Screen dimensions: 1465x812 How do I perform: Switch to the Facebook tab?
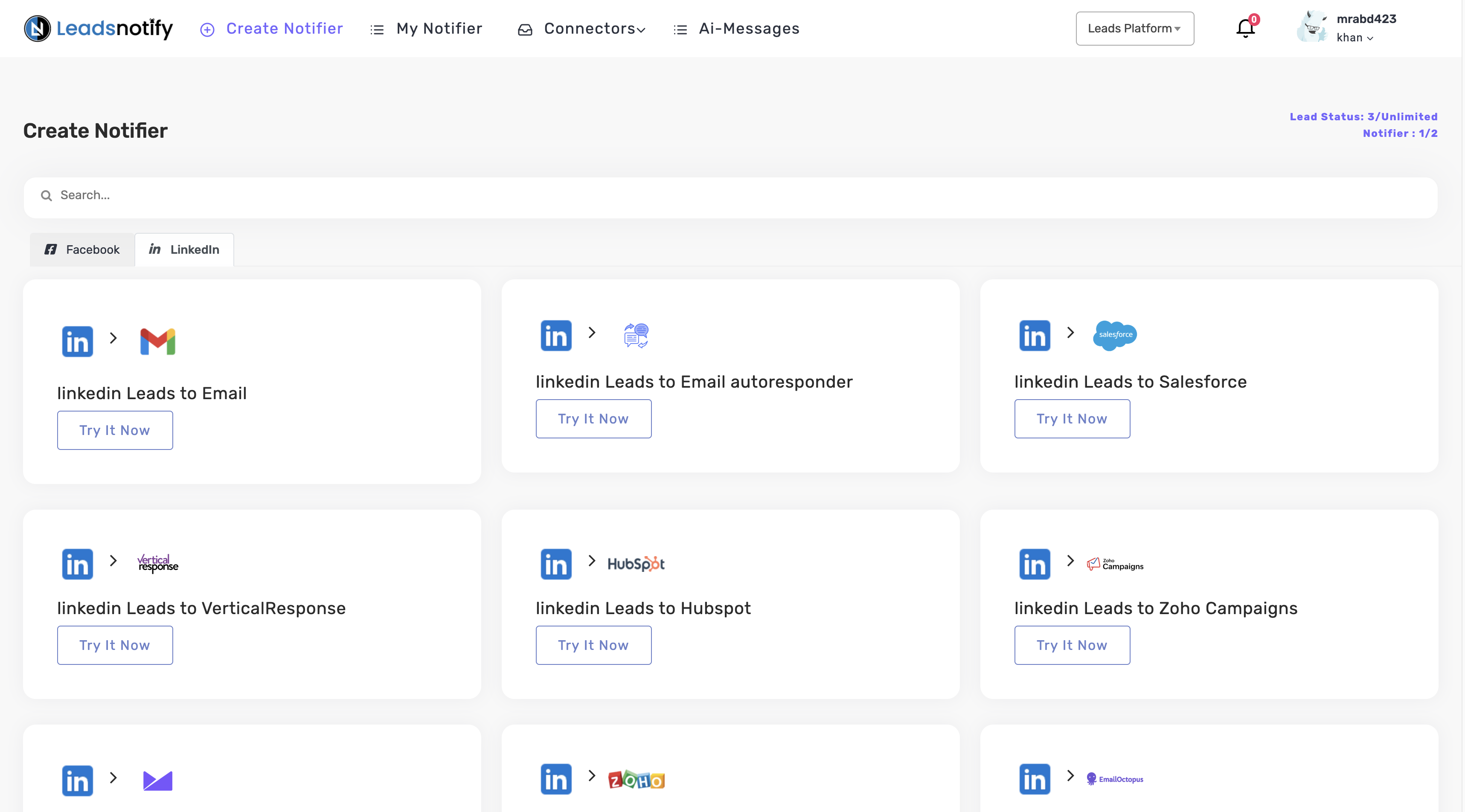82,249
